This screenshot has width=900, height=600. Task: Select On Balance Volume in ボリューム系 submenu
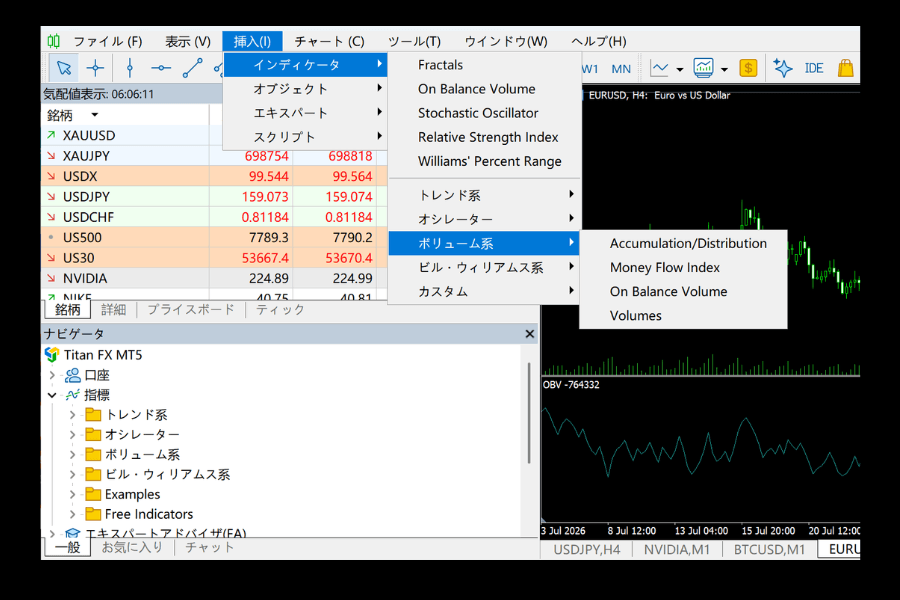pyautogui.click(x=683, y=292)
